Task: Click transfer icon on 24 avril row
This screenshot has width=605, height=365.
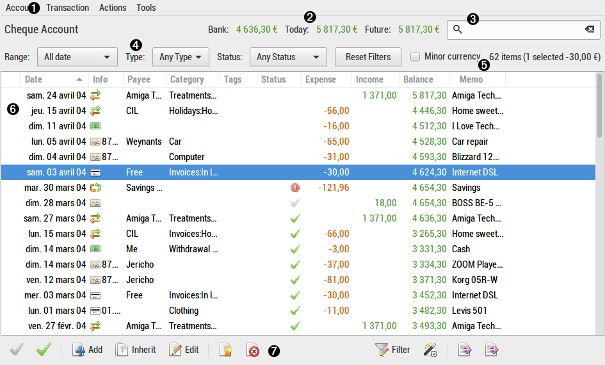Action: (95, 95)
